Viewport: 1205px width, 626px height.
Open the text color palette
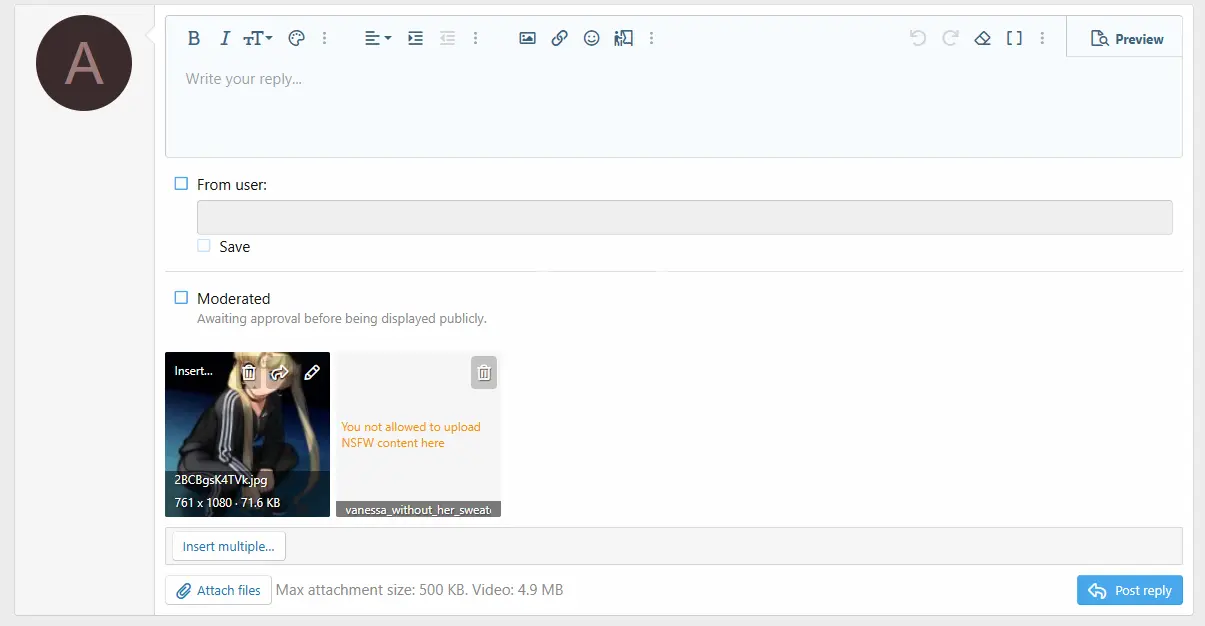coord(296,38)
